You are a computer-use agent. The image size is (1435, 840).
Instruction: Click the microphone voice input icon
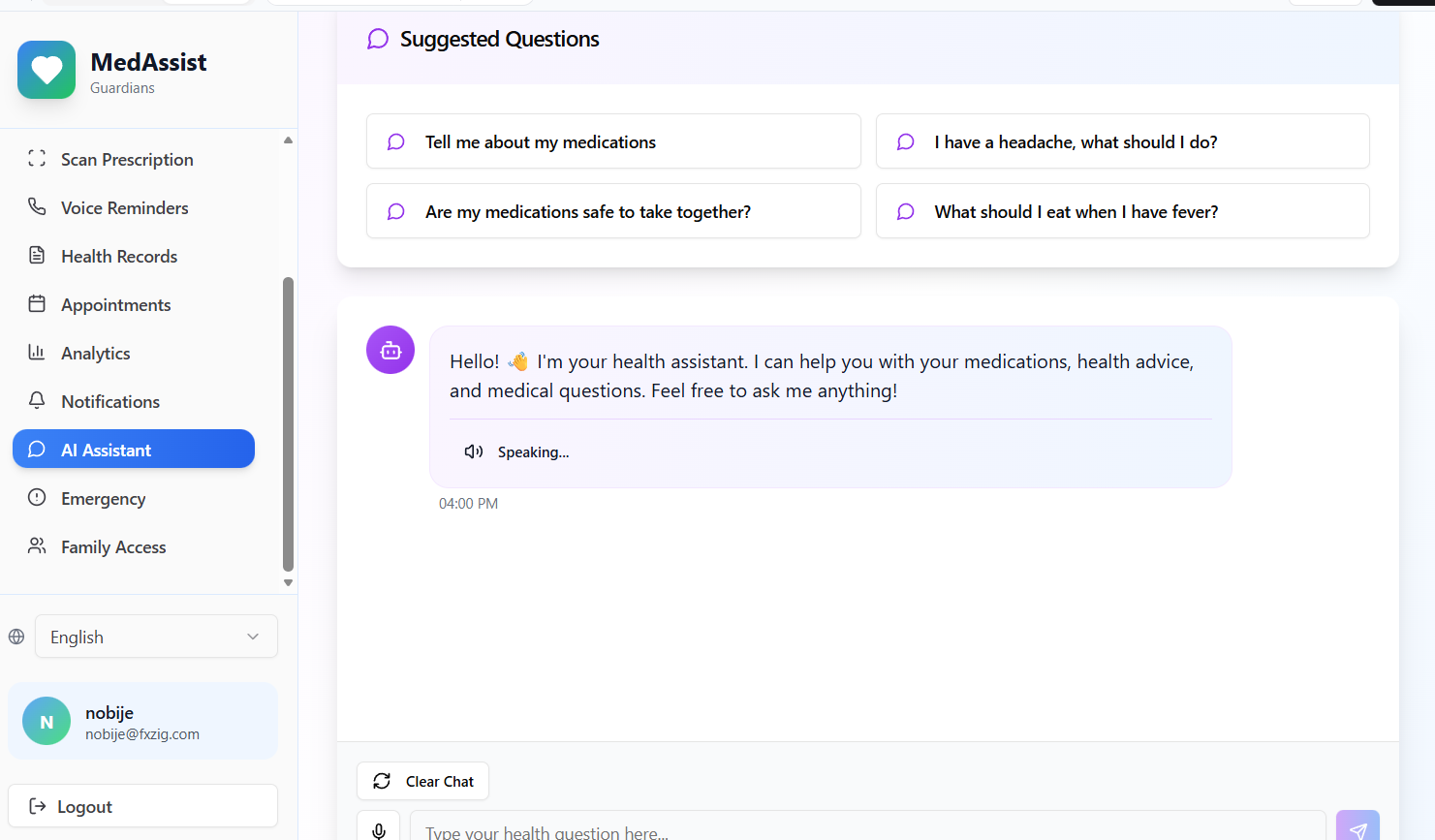tap(379, 829)
